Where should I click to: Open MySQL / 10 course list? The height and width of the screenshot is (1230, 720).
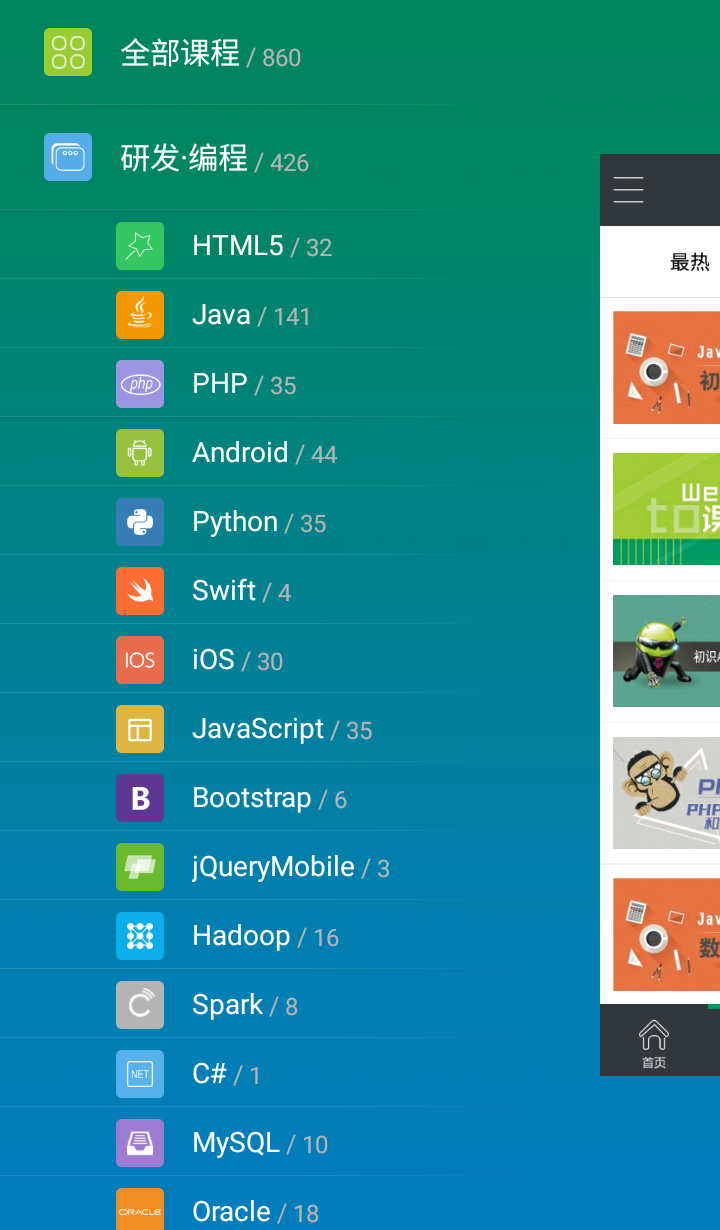260,1143
